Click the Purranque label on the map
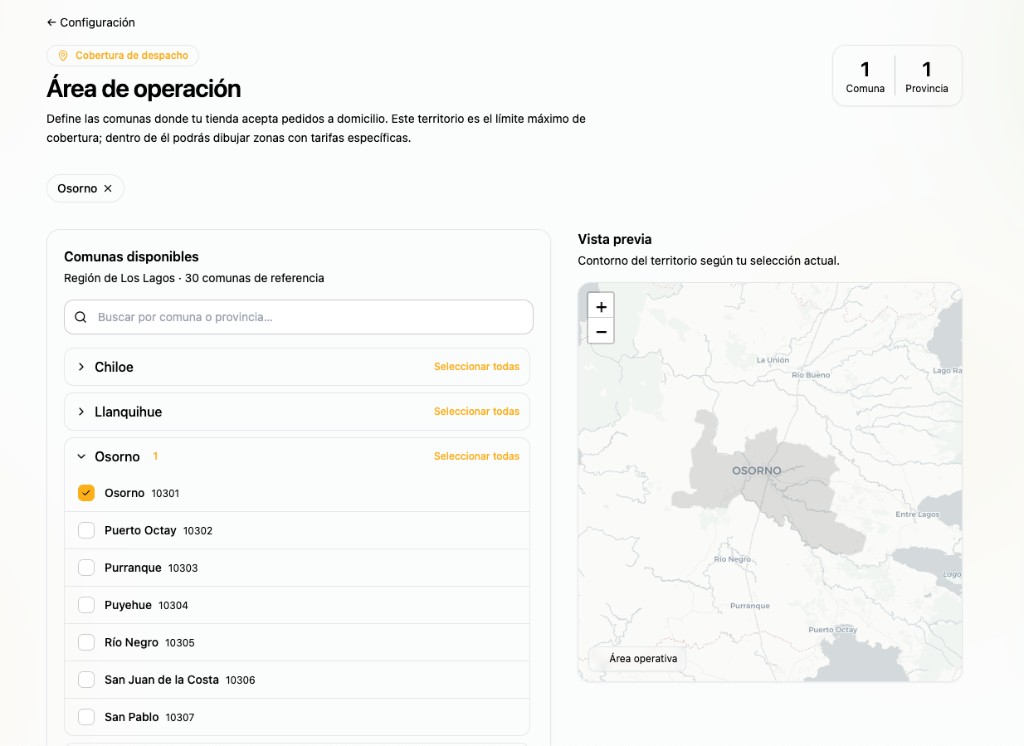 coord(750,606)
